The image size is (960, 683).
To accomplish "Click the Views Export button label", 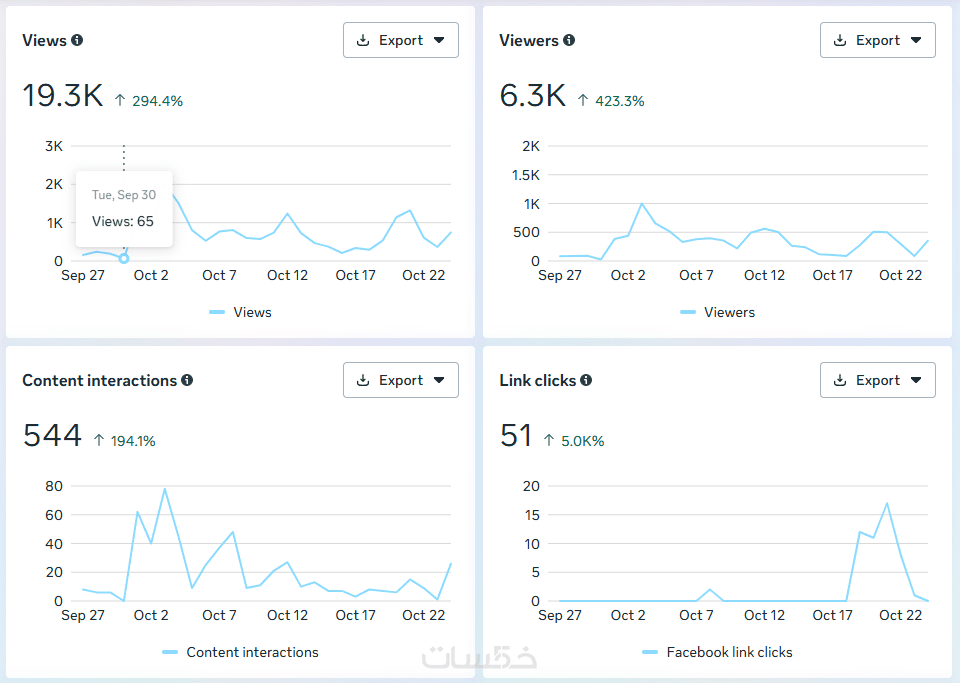I will click(x=401, y=40).
